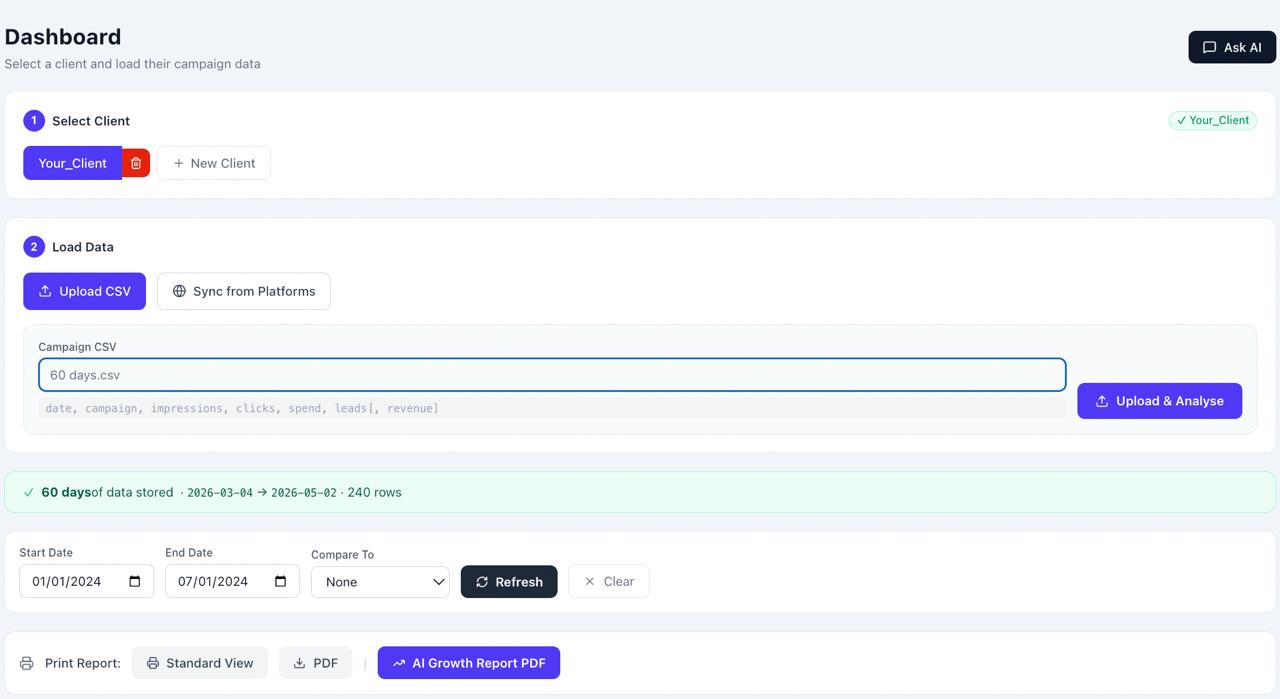Click step 1 number badge
Image resolution: width=1280 pixels, height=699 pixels.
(34, 121)
